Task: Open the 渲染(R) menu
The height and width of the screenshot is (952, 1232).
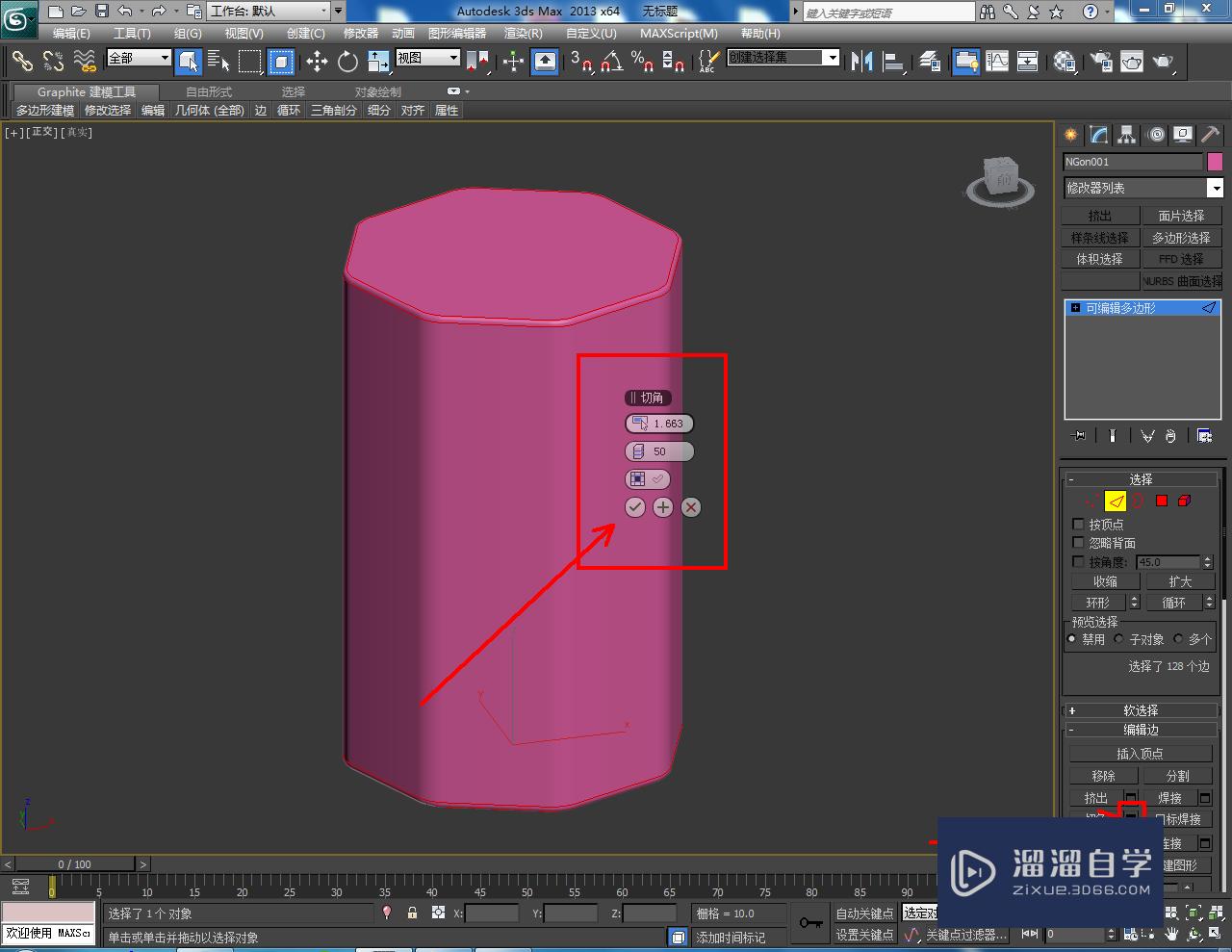Action: [x=524, y=34]
